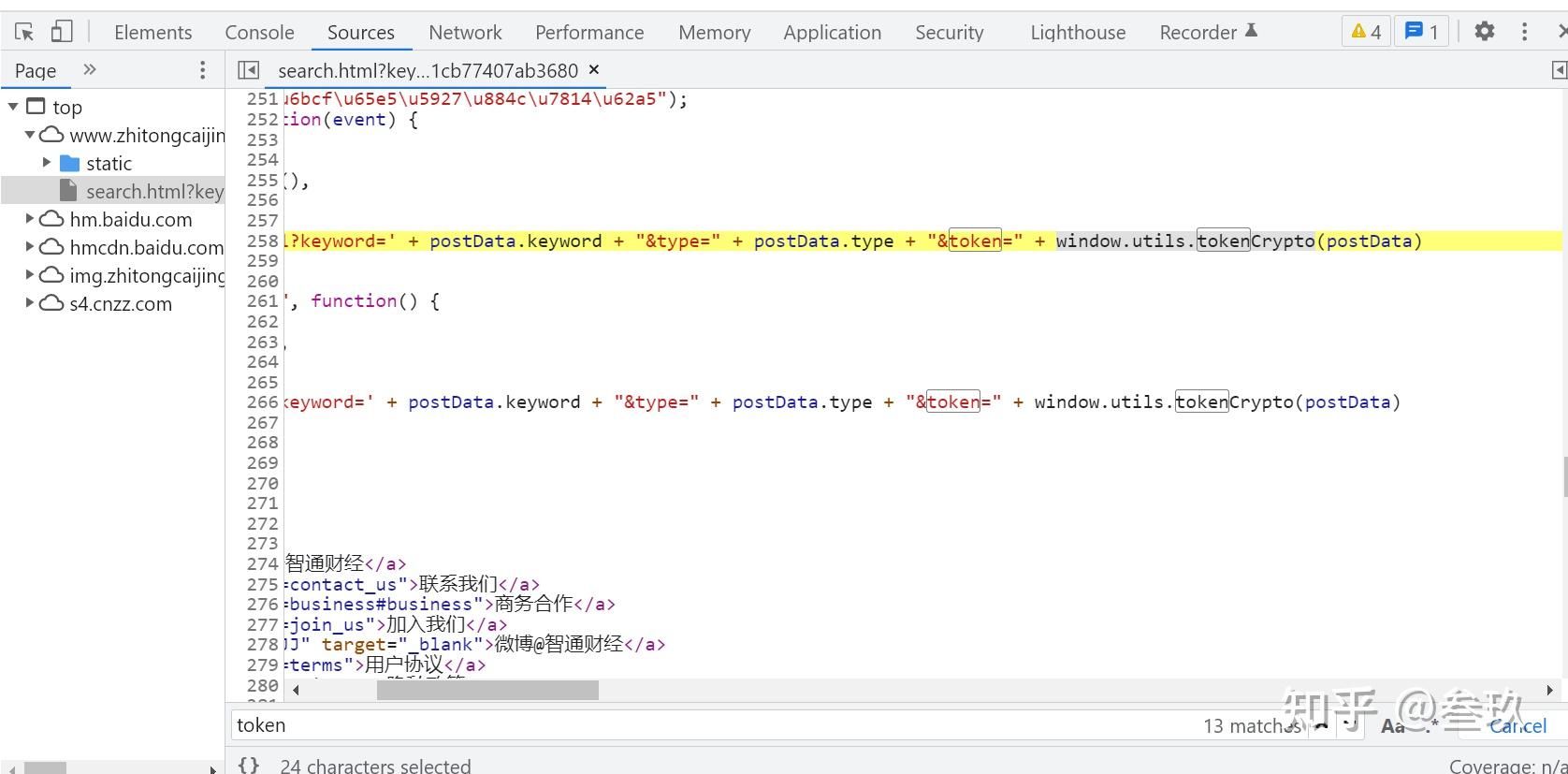Click the hm.baidu.com cloud icon

coord(51,219)
